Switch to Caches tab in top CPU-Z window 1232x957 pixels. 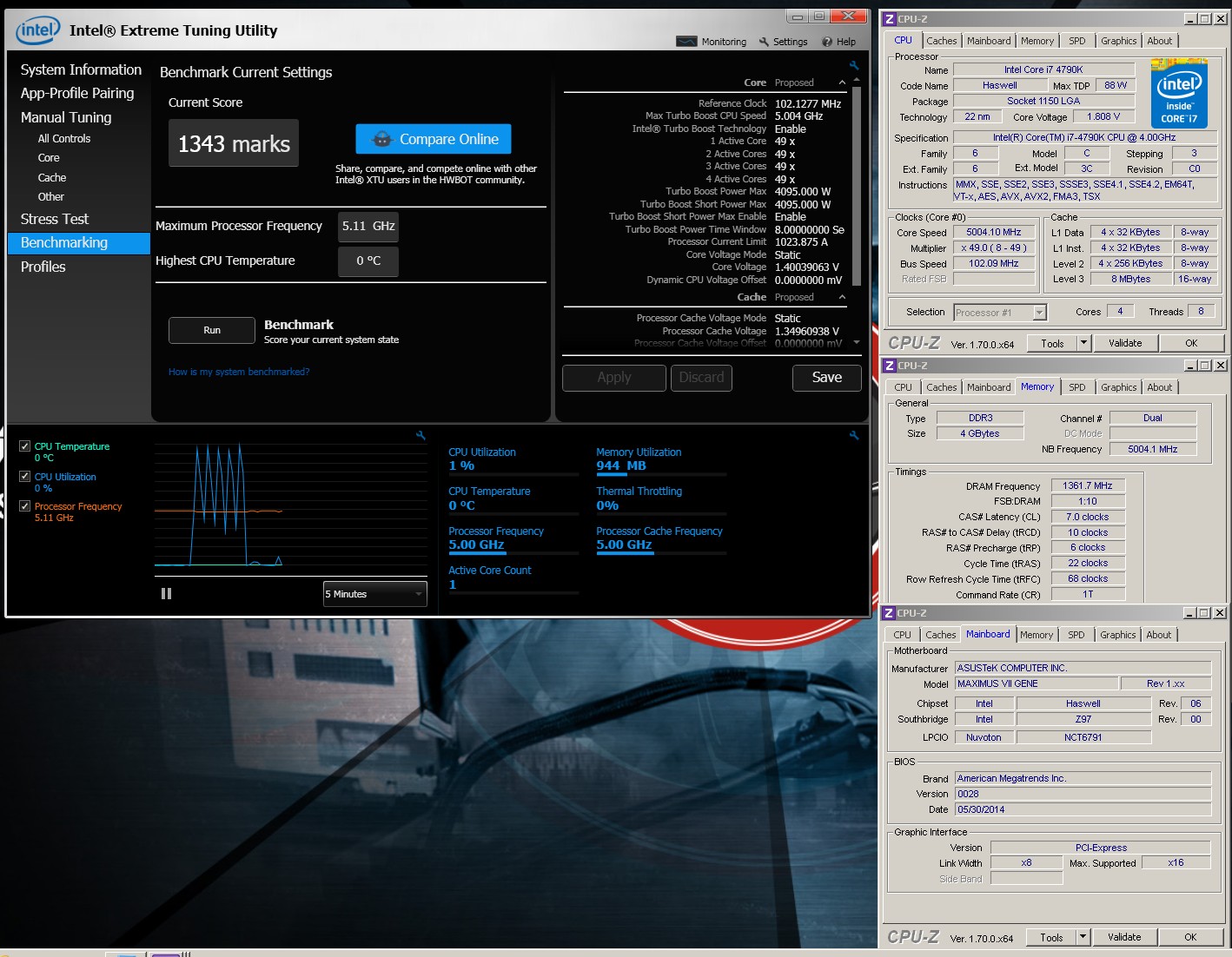point(941,41)
